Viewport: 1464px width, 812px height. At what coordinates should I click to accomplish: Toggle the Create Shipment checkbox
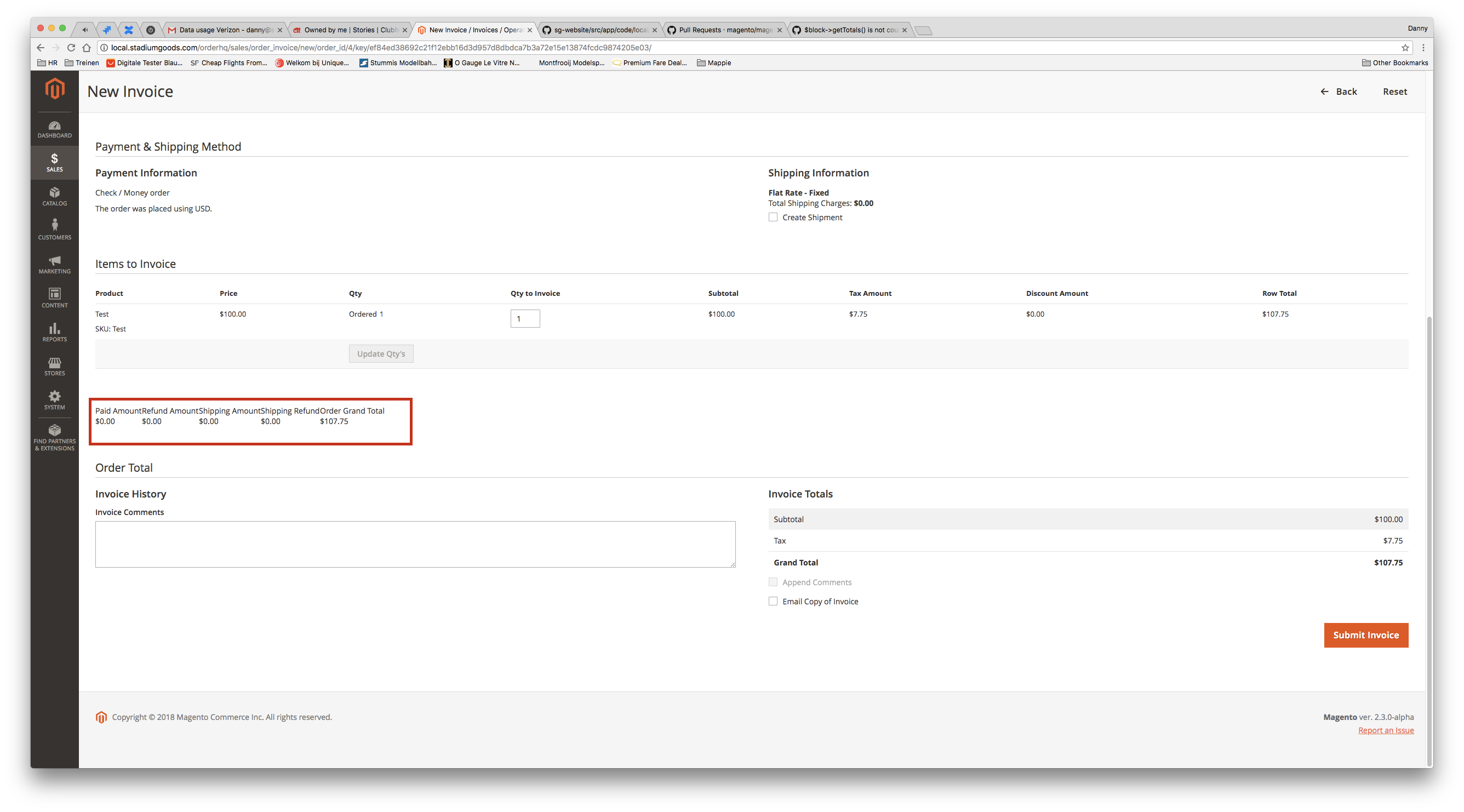click(x=773, y=217)
